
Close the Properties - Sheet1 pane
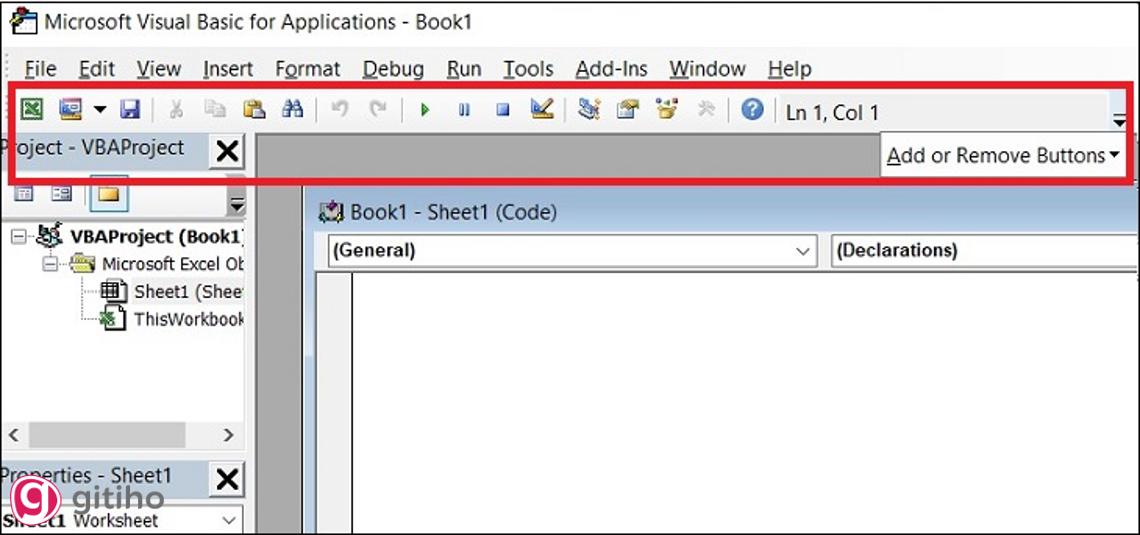pos(228,480)
